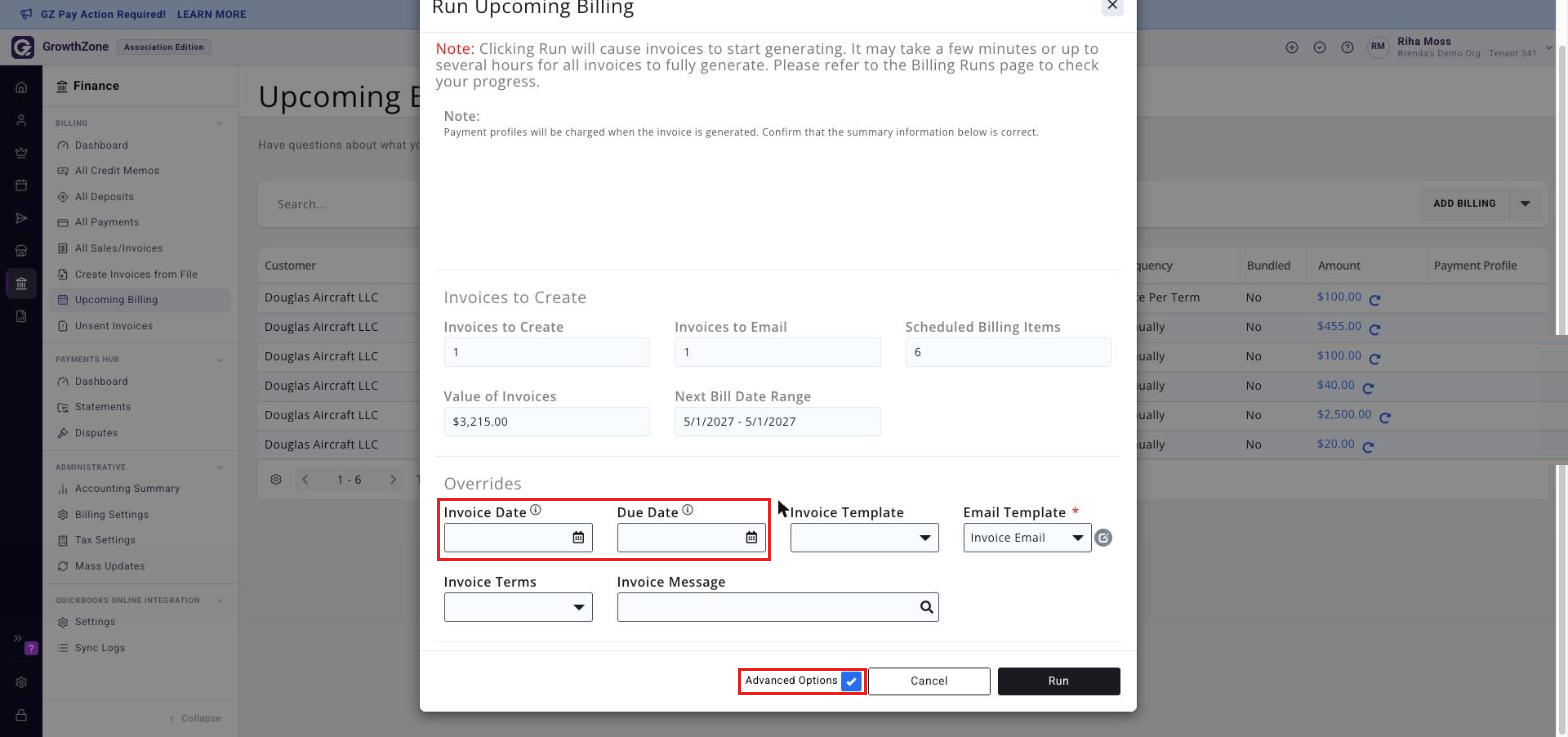Select Unsent Invoices in sidebar
1568x737 pixels.
tap(114, 326)
